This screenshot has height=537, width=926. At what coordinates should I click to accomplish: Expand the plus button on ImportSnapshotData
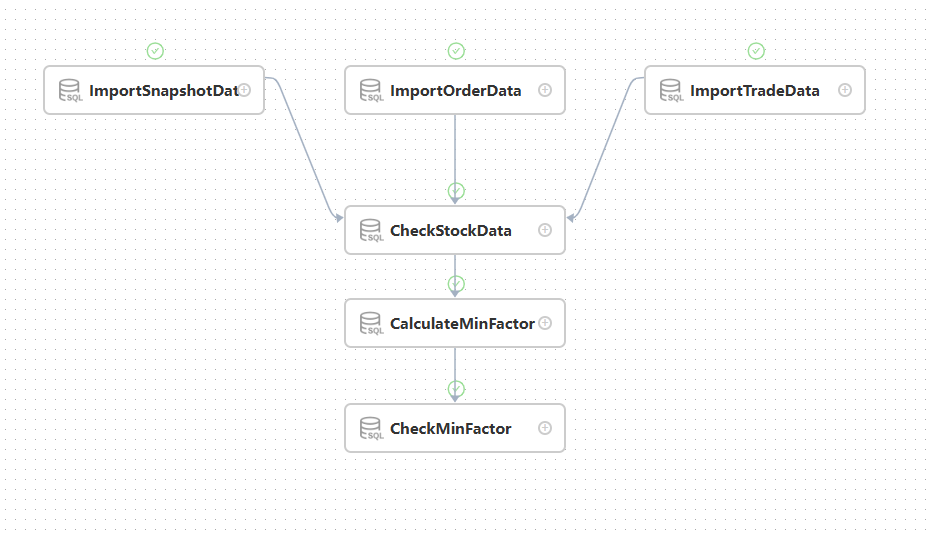244,90
